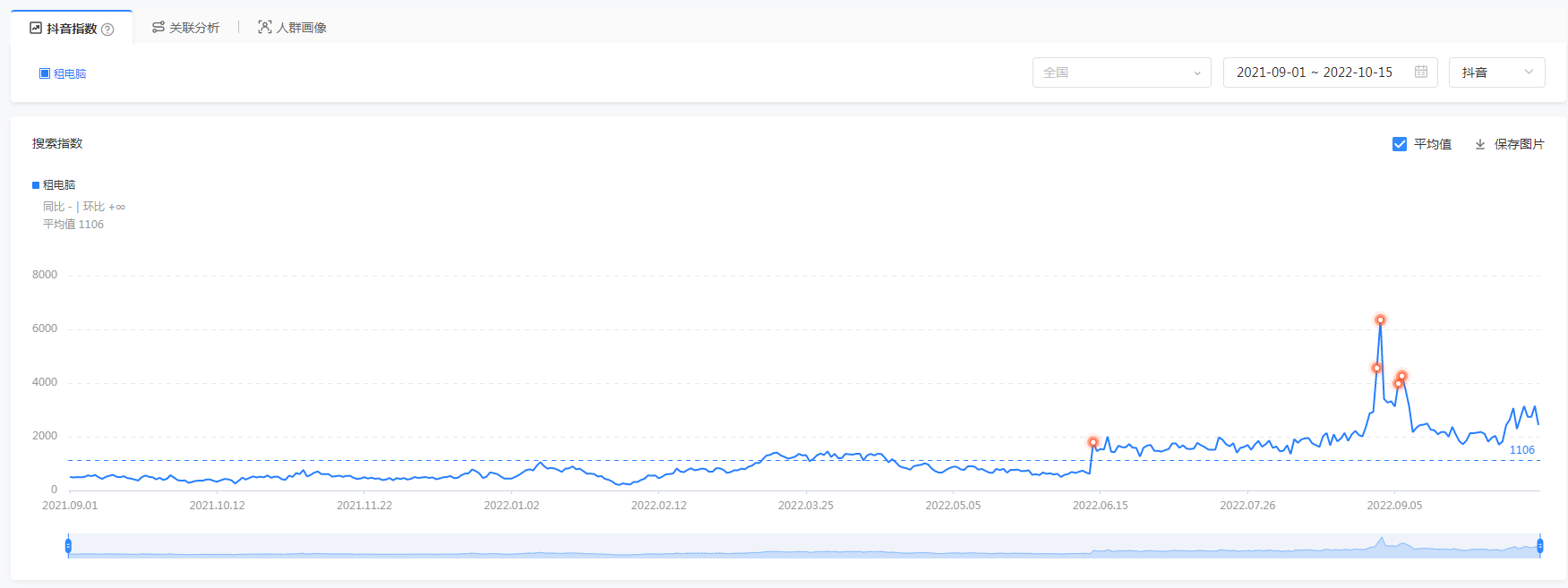Image resolution: width=1568 pixels, height=588 pixels.
Task: Click the 租电脑 keyword link
Action: [70, 73]
